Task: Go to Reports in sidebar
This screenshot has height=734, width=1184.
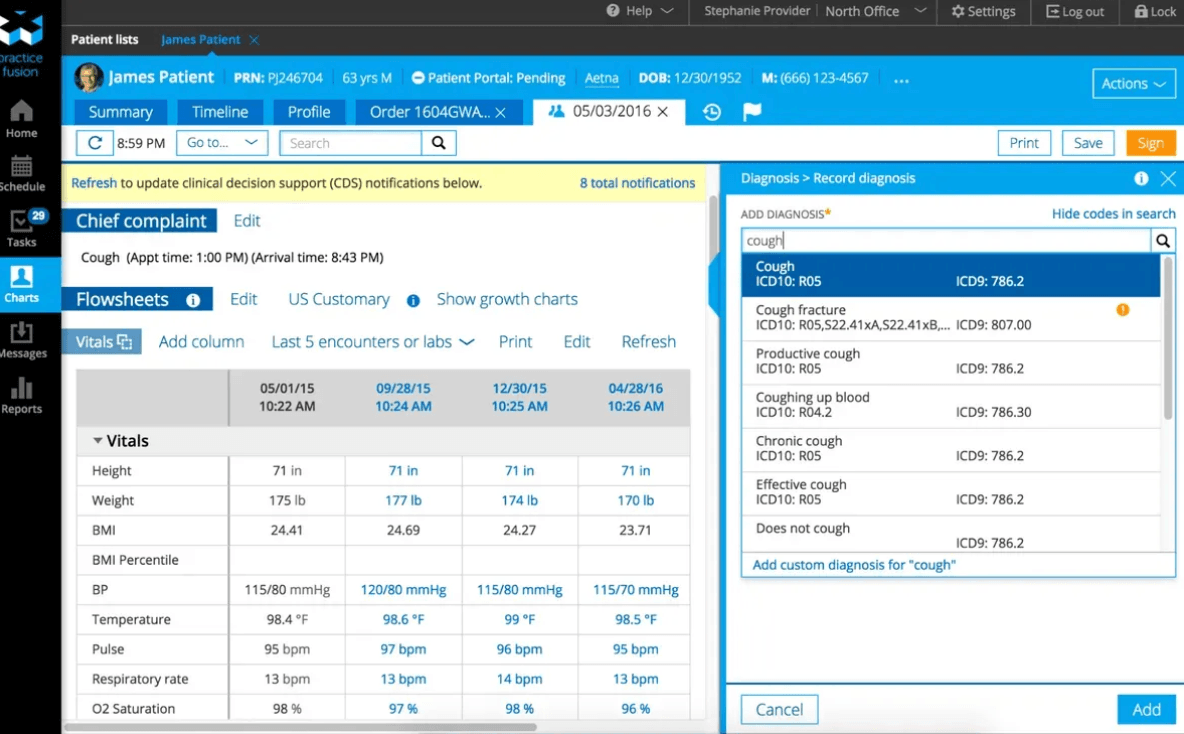Action: click(22, 396)
